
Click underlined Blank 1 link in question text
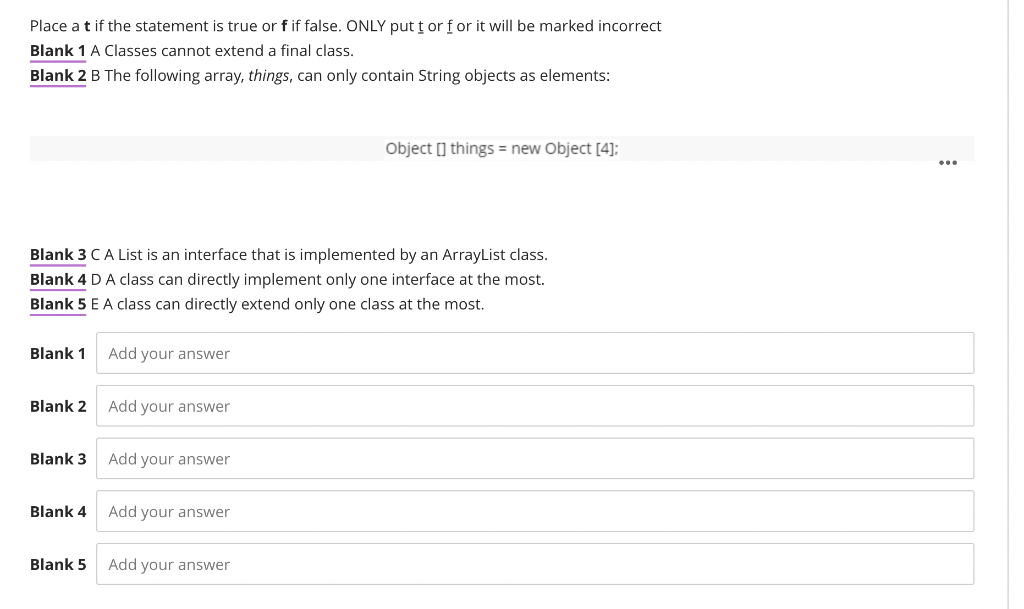(x=57, y=51)
